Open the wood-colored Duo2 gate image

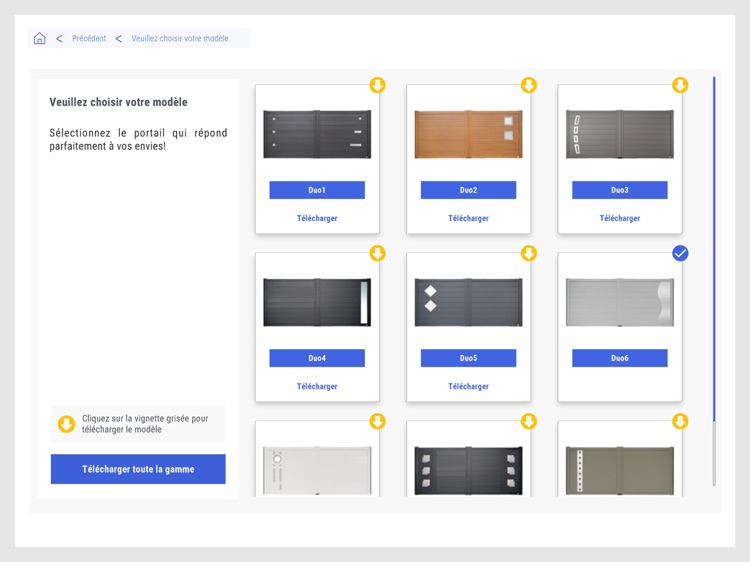click(468, 134)
